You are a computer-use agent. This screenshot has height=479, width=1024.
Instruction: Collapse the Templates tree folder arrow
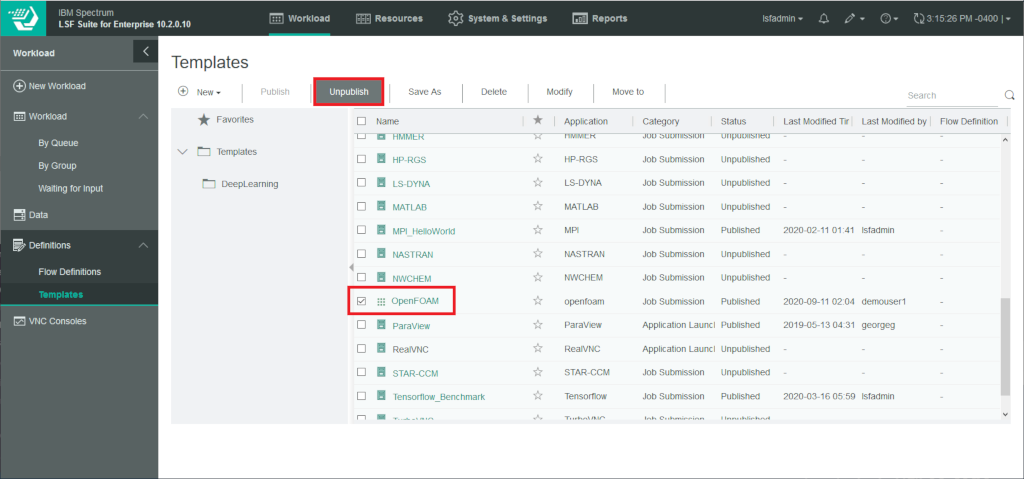pos(182,152)
